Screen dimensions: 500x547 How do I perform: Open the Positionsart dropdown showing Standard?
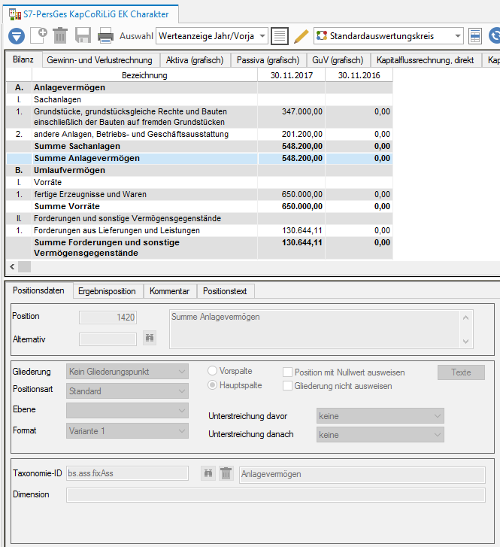pos(127,391)
